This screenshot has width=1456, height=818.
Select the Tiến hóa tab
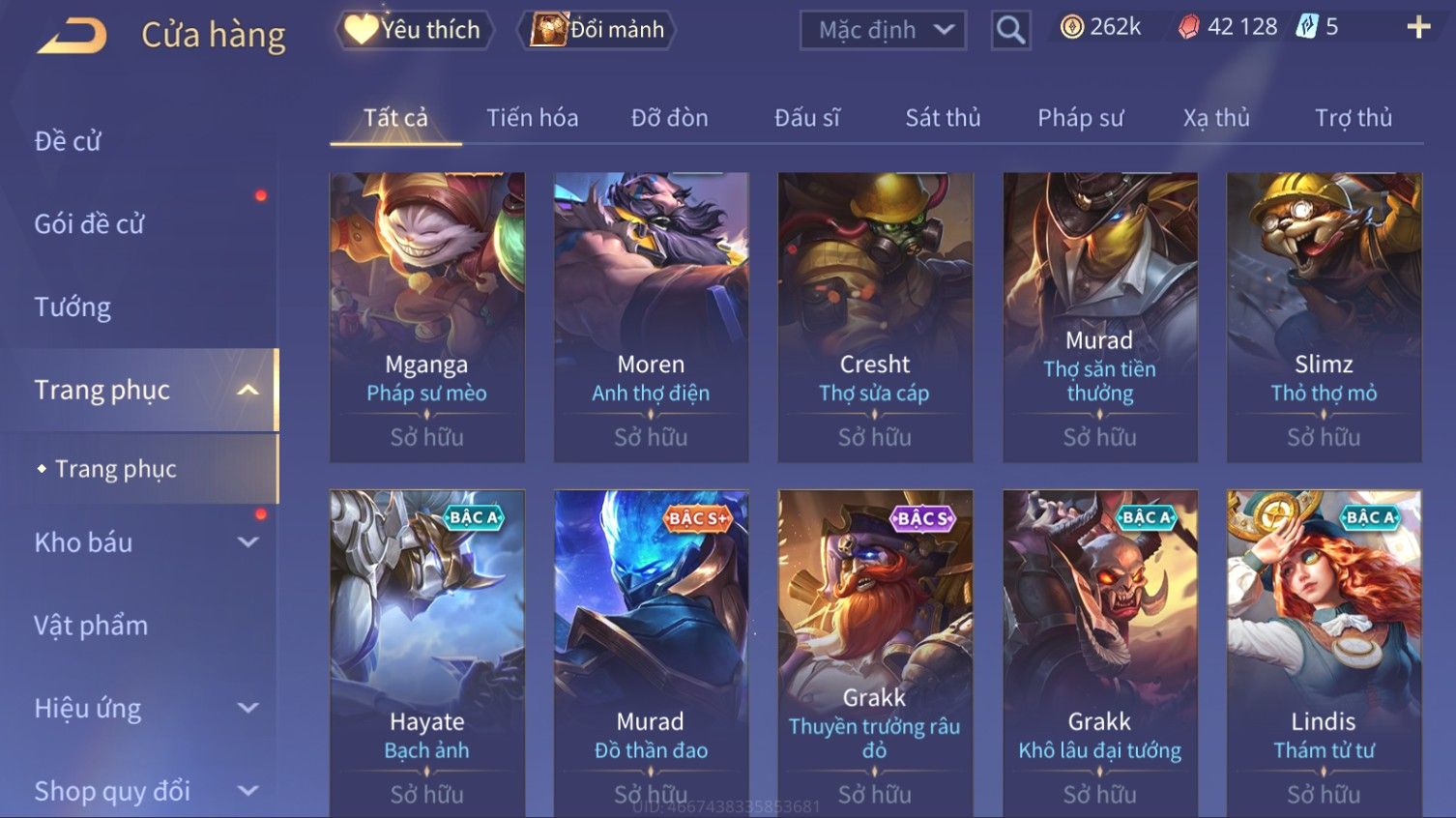click(533, 118)
